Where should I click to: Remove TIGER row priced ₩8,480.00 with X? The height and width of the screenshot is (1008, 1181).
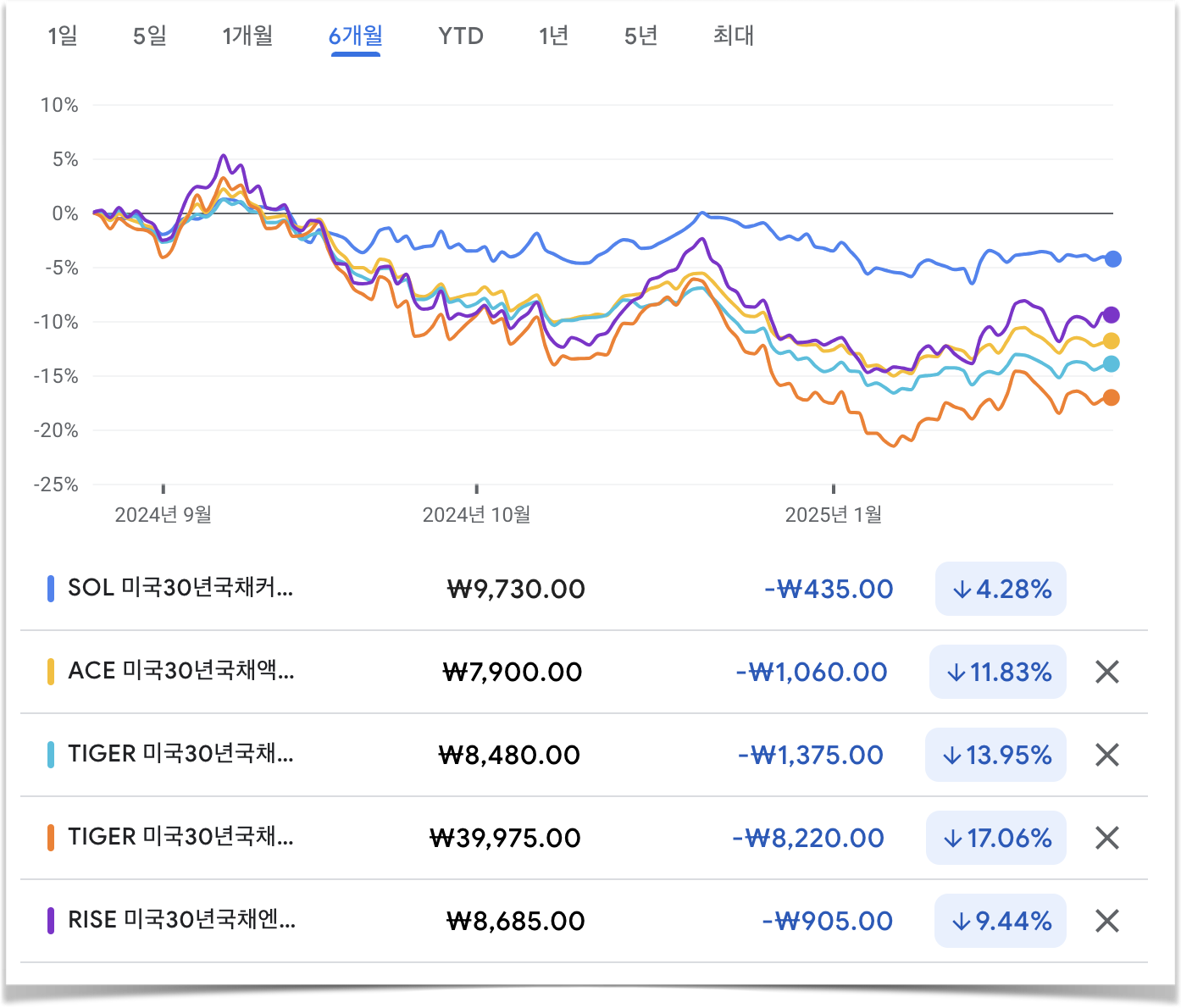pos(1107,755)
